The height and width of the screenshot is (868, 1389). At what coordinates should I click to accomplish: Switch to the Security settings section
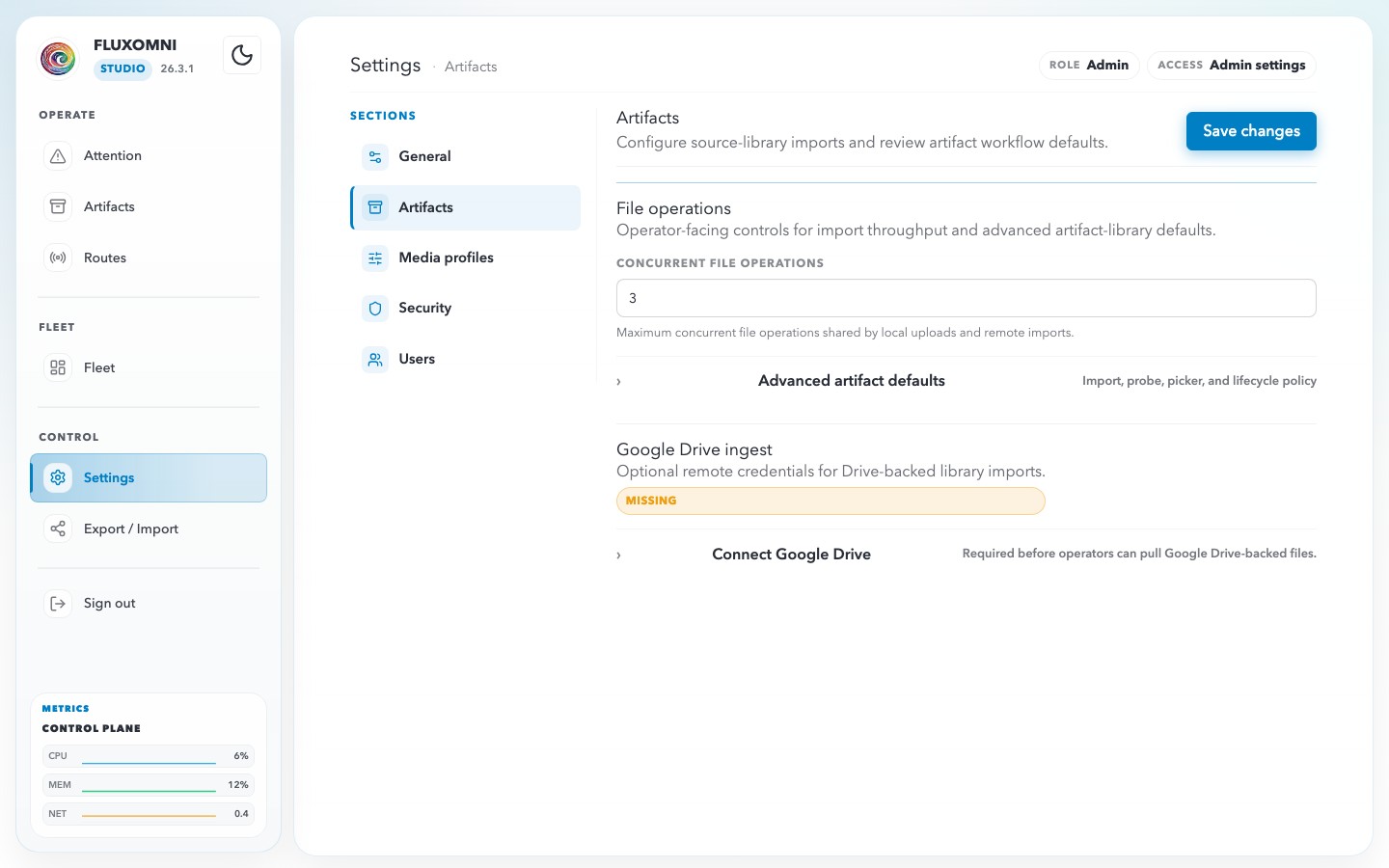(x=466, y=309)
